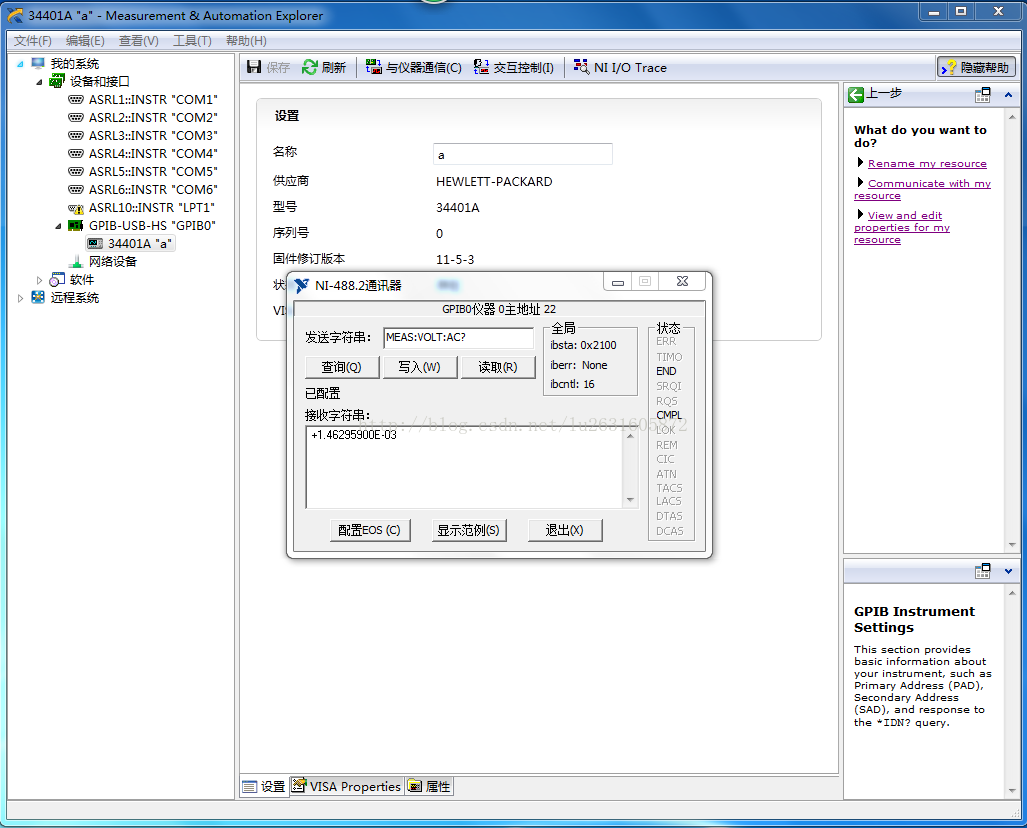This screenshot has width=1027, height=828.
Task: Select the GPIB-USB-HS board icon
Action: (76, 225)
